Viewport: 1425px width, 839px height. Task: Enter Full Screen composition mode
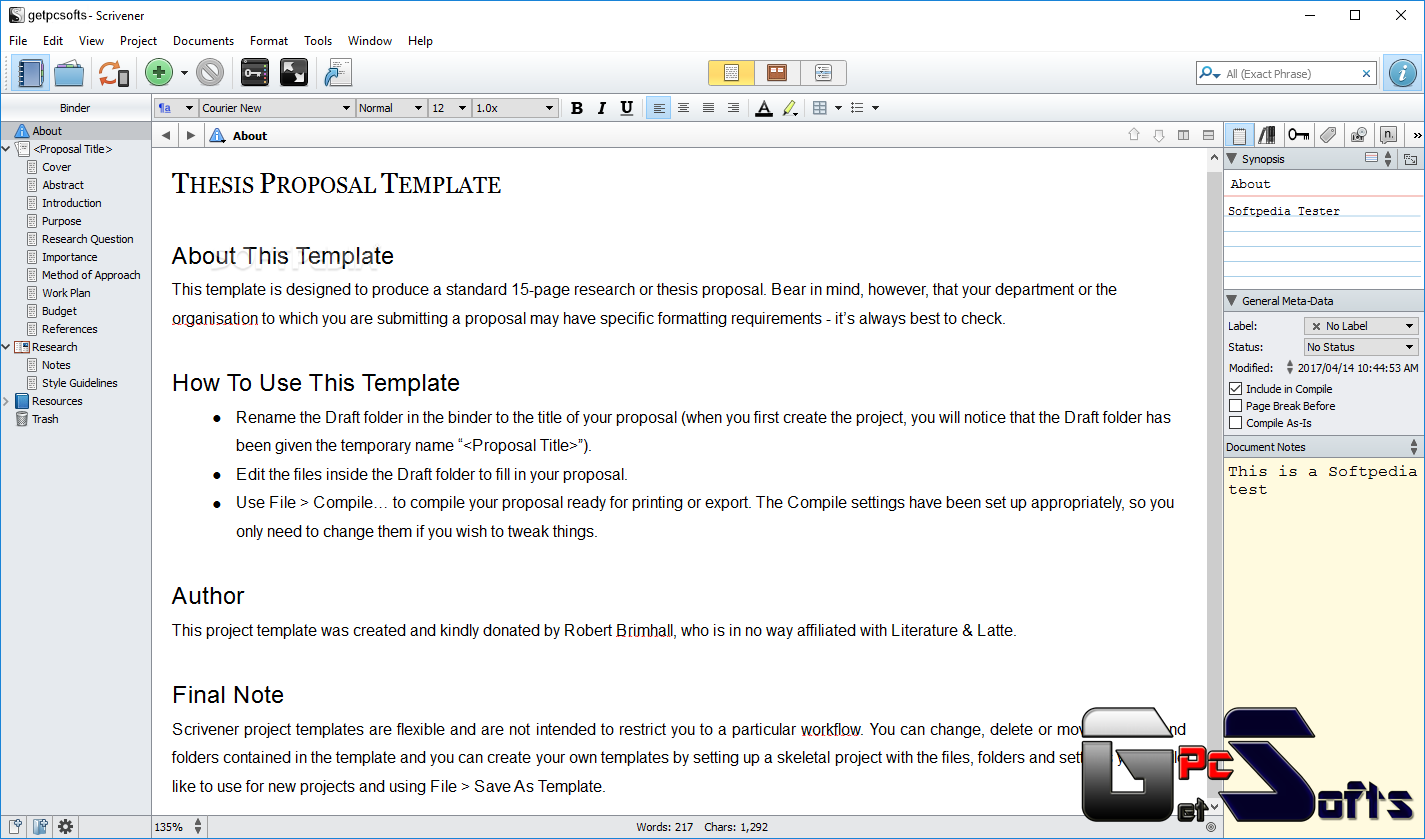tap(293, 73)
